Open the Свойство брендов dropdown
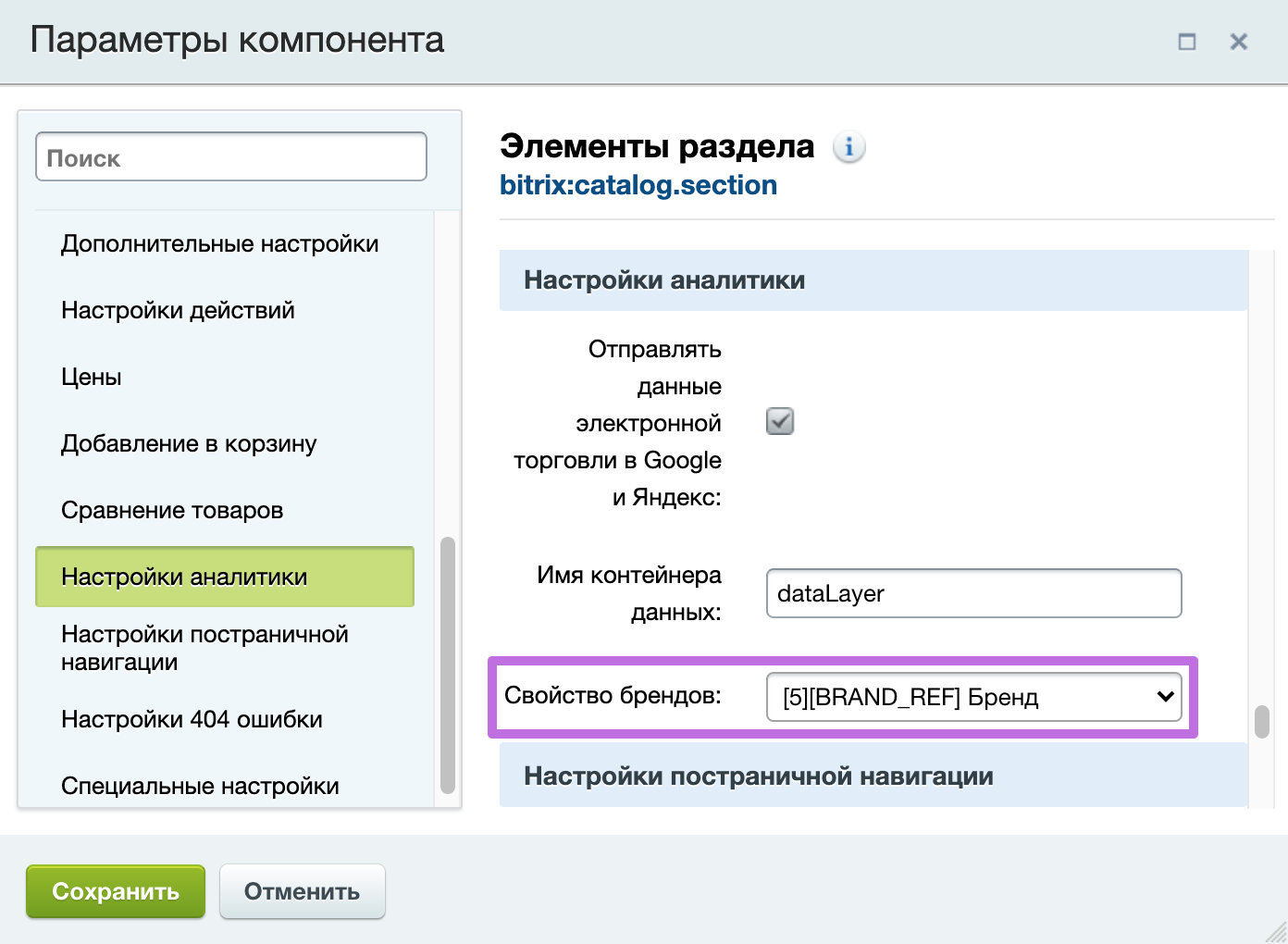The height and width of the screenshot is (944, 1288). [x=974, y=697]
